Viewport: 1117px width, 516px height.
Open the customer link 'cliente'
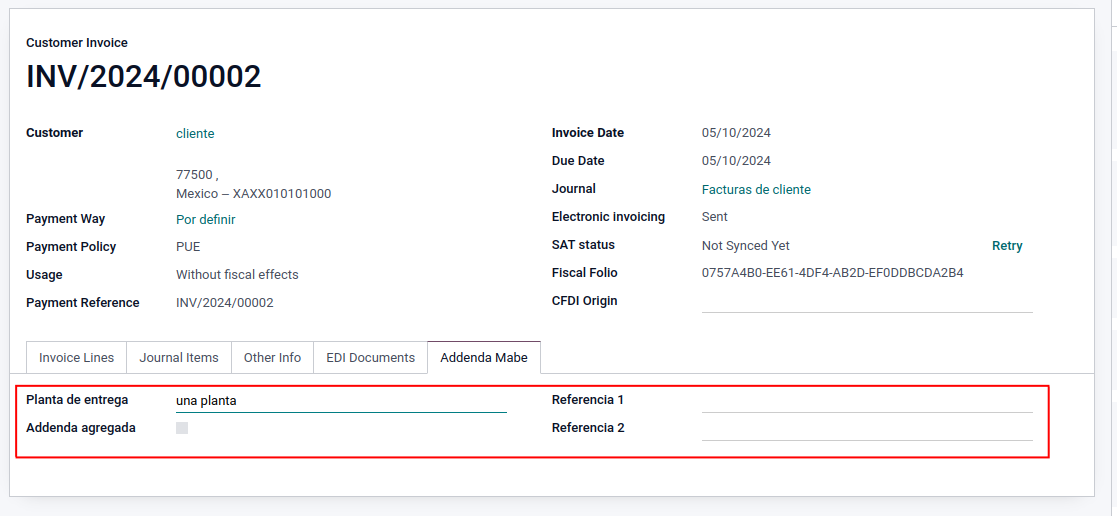click(x=195, y=134)
